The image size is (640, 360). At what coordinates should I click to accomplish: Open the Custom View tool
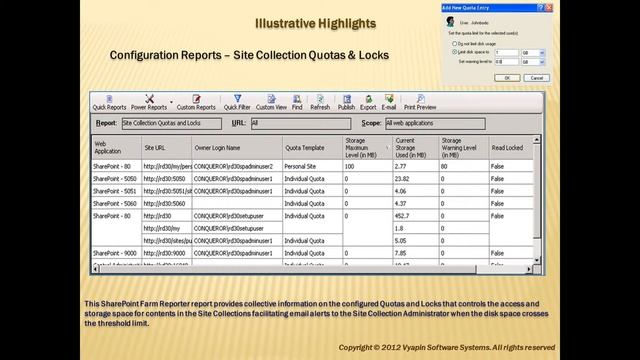(271, 102)
